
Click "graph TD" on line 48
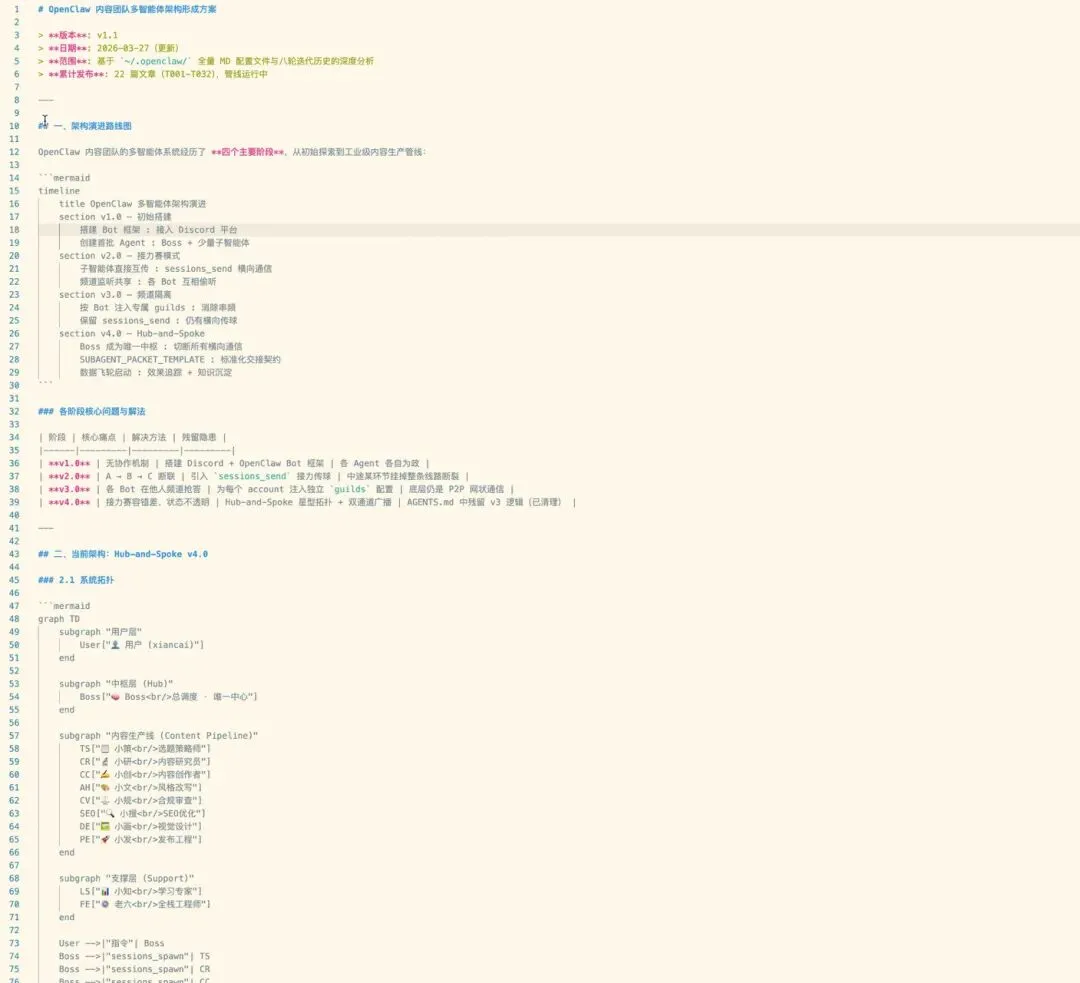tap(59, 619)
